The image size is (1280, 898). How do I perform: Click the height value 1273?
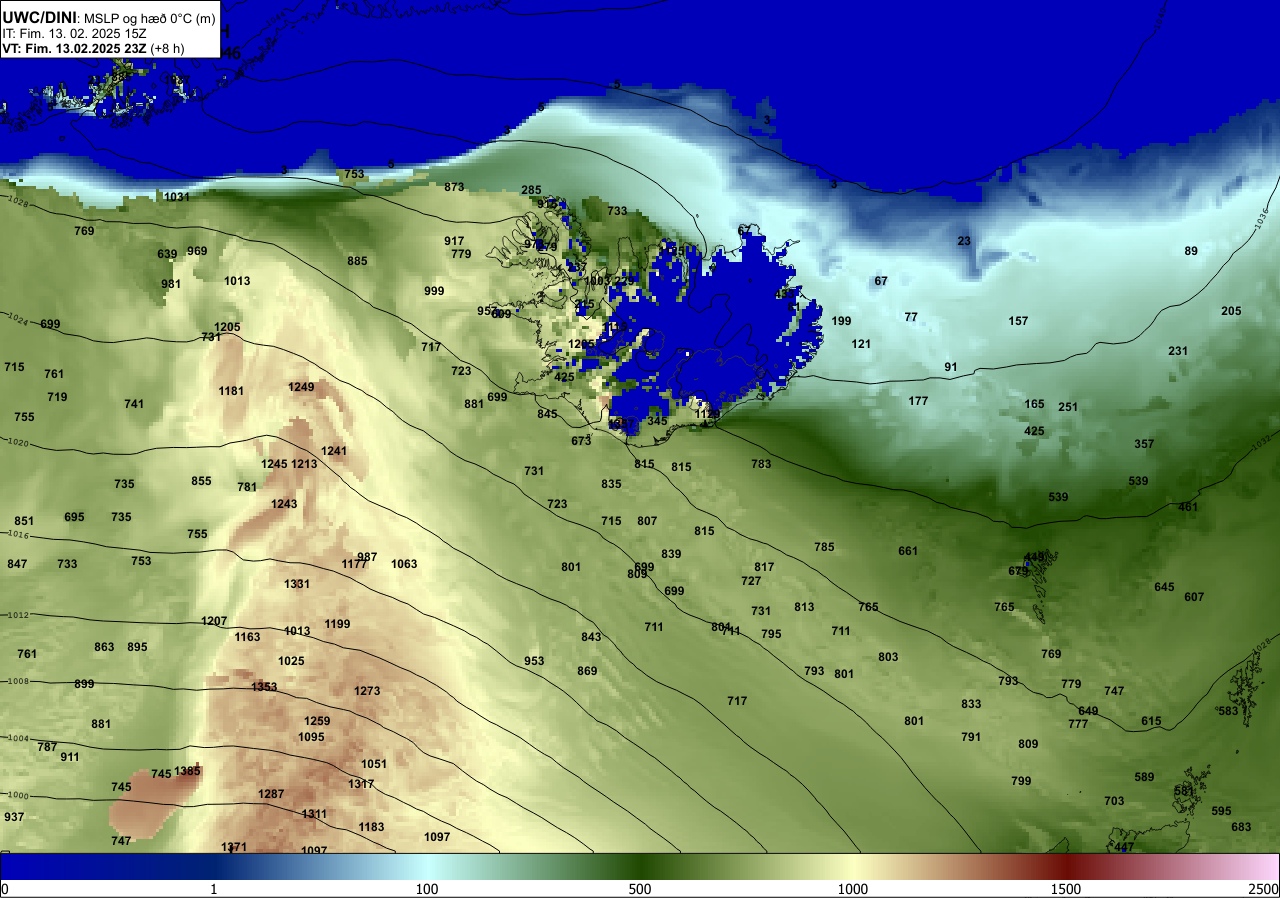[367, 691]
